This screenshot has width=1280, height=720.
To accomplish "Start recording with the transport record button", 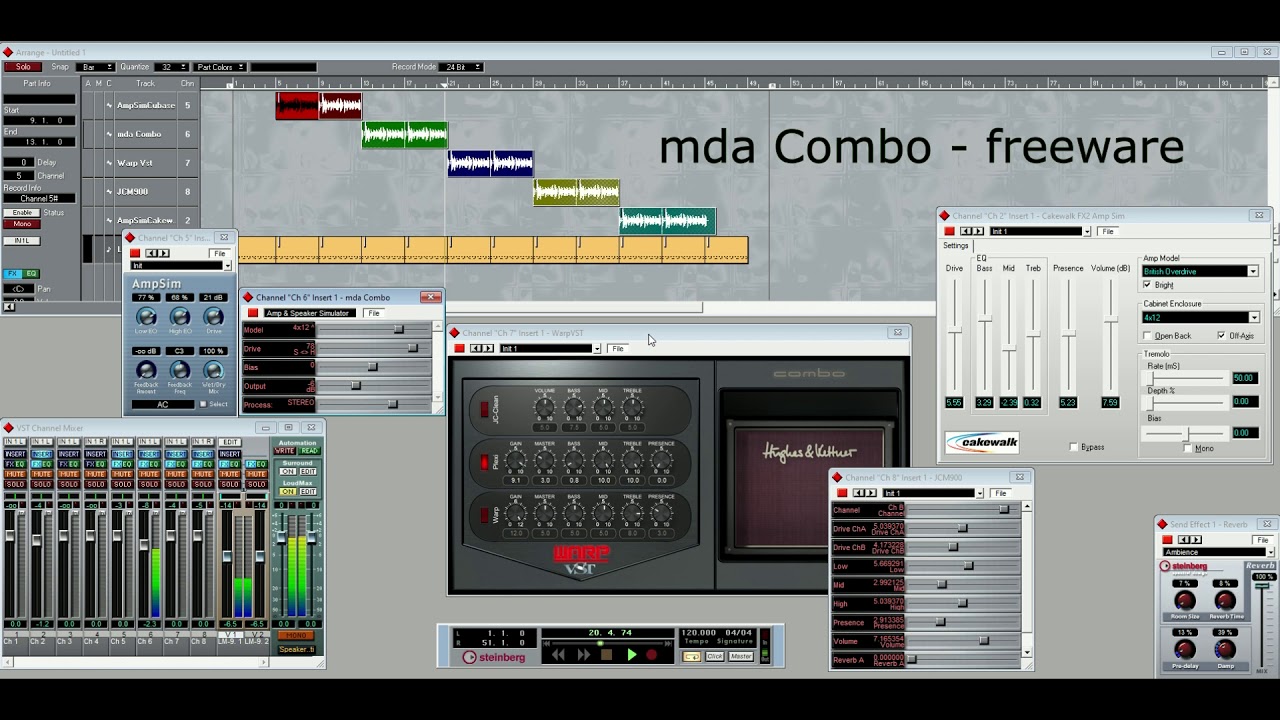I will tap(651, 655).
